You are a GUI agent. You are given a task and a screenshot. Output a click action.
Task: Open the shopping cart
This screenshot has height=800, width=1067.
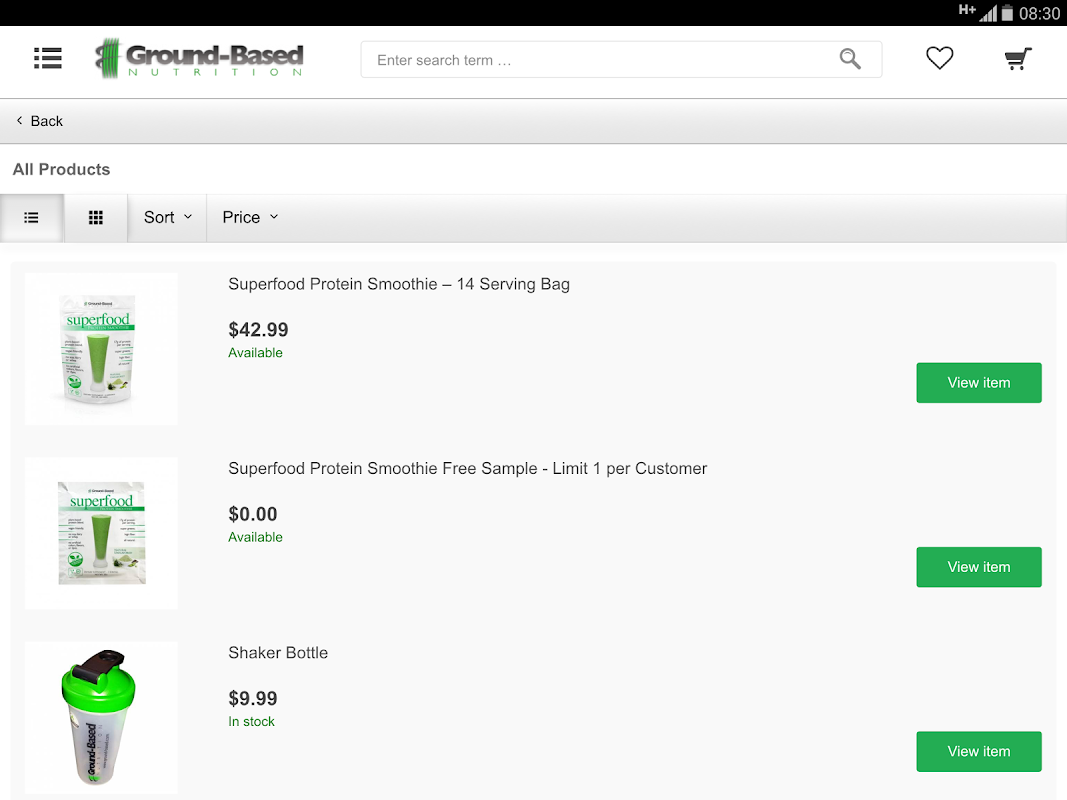click(1018, 59)
